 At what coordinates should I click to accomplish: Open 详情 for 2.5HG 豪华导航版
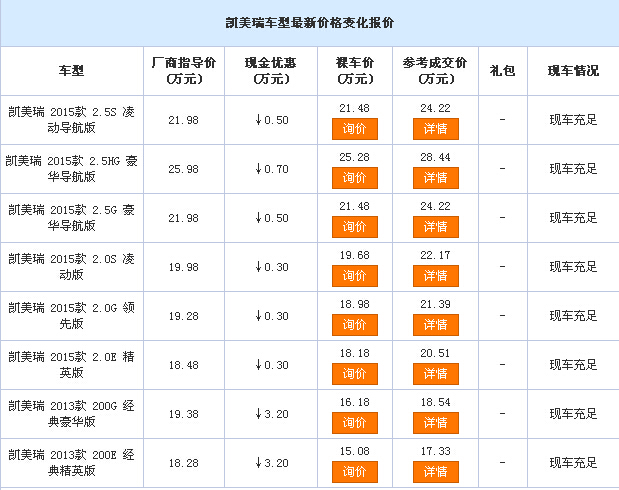pyautogui.click(x=436, y=178)
